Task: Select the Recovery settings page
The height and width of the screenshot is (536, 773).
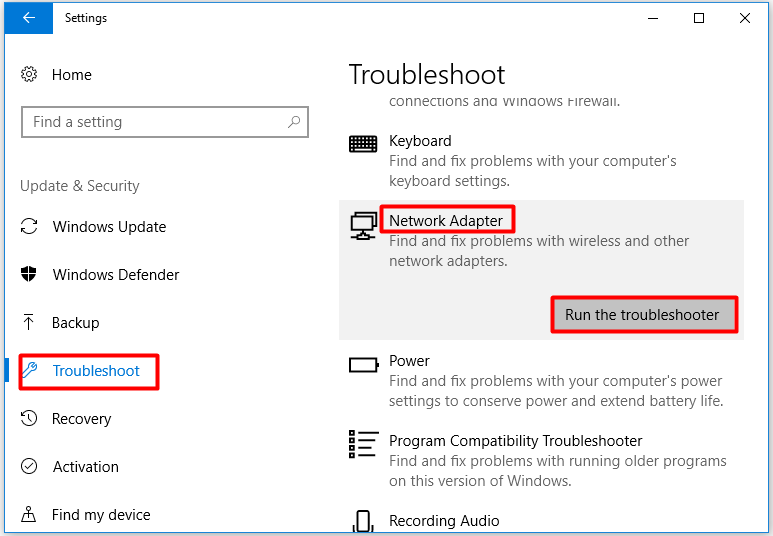Action: (81, 419)
